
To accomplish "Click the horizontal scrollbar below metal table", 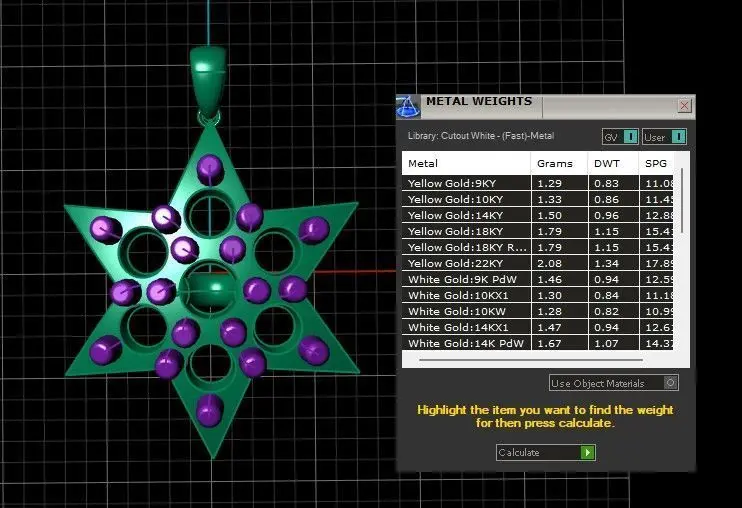I will pyautogui.click(x=530, y=360).
